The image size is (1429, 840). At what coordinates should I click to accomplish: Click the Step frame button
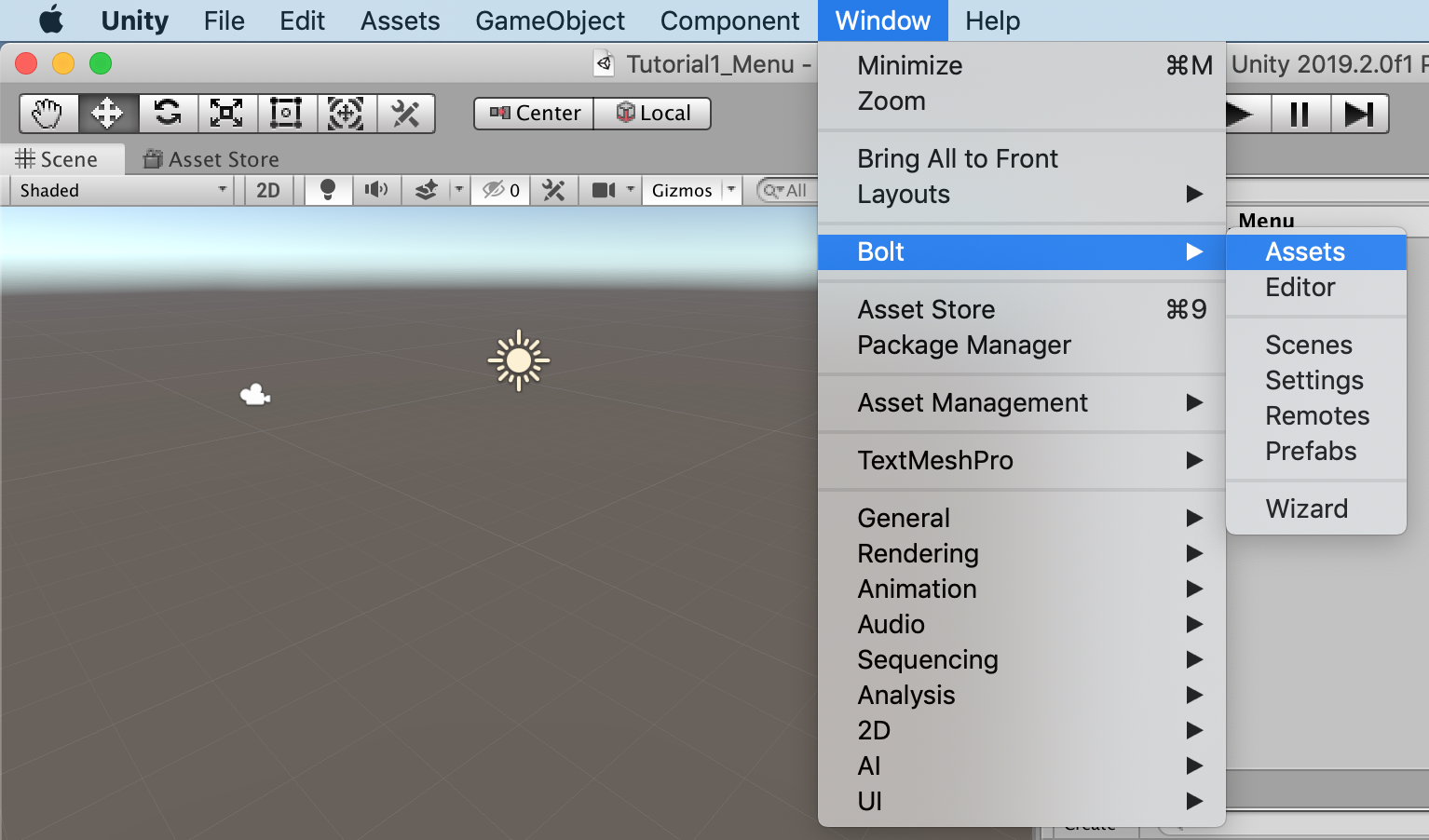pyautogui.click(x=1360, y=114)
